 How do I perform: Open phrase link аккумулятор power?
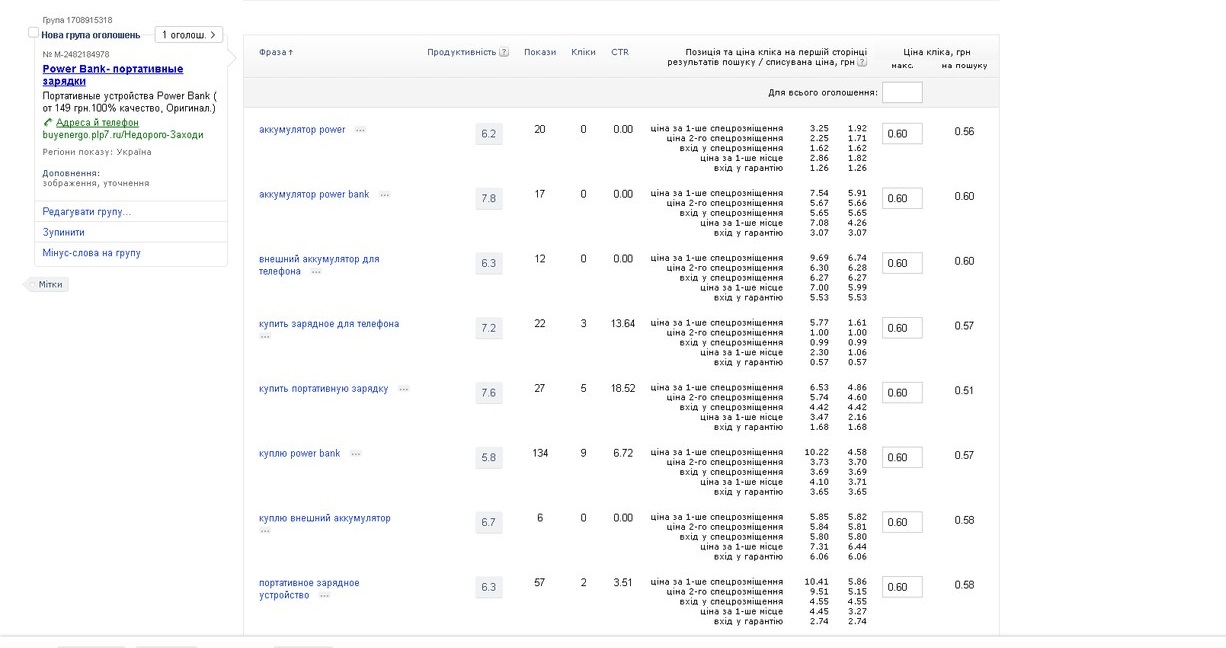pyautogui.click(x=302, y=130)
